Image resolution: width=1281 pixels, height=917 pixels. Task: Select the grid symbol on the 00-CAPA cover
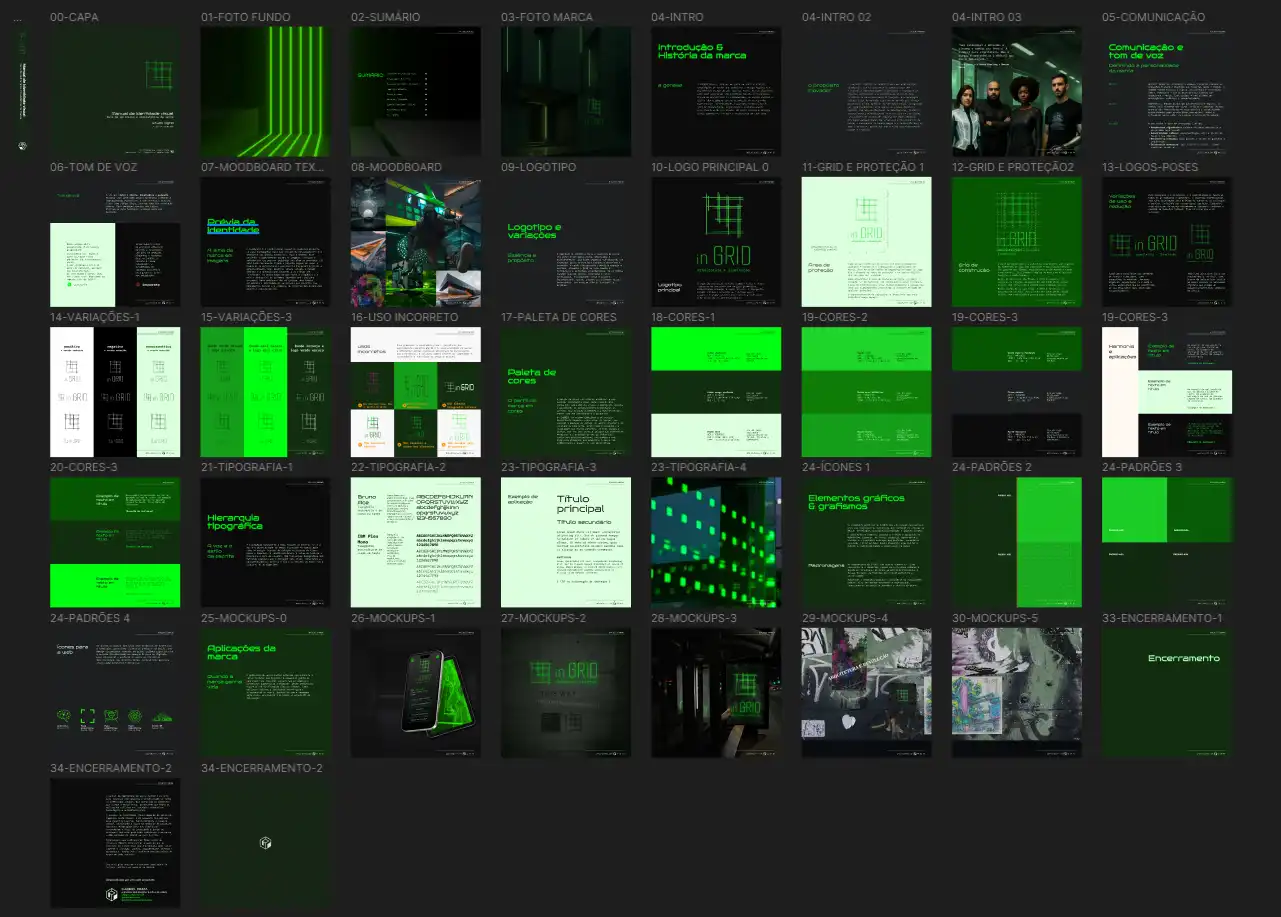(158, 75)
